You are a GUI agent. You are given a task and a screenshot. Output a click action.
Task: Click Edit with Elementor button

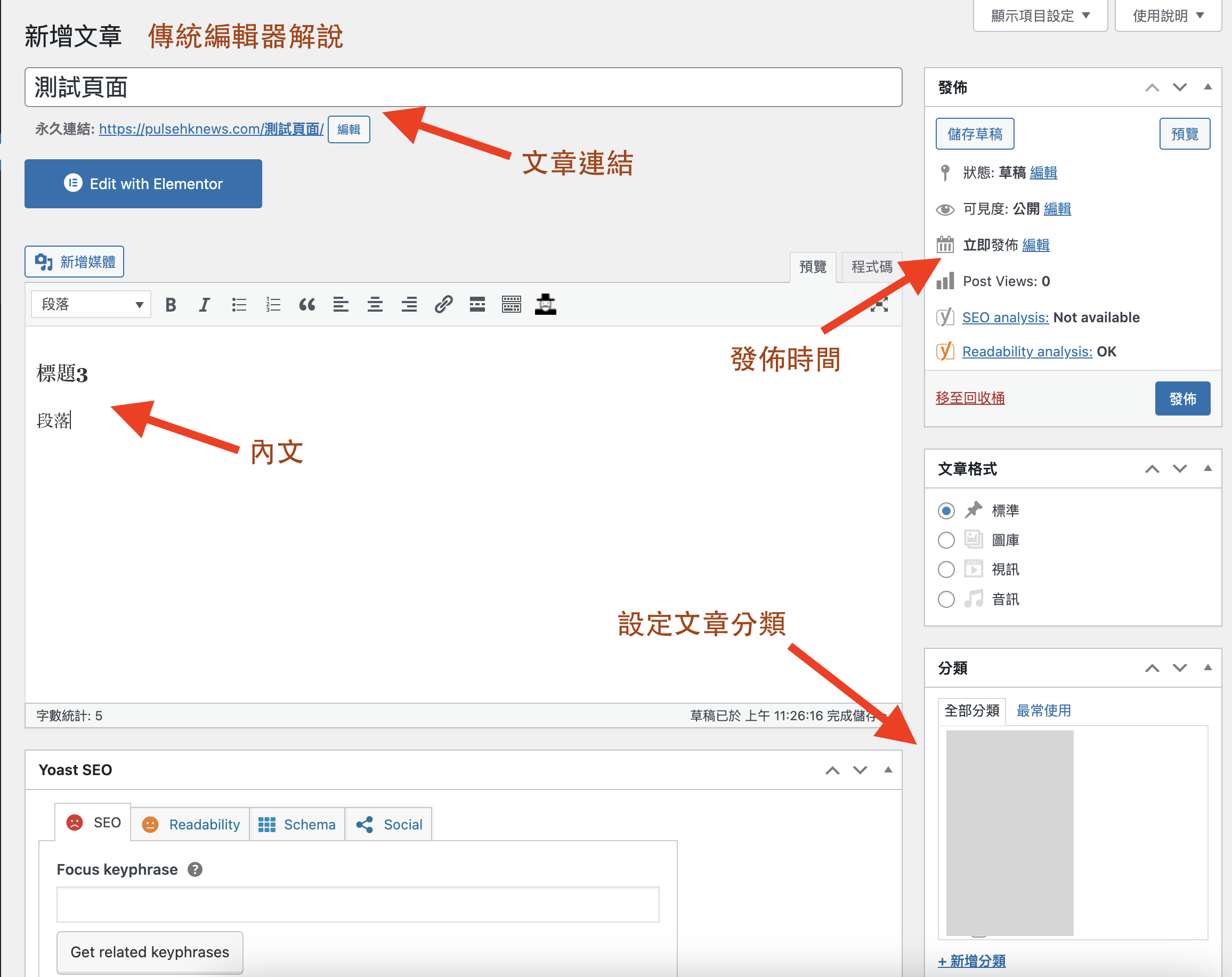tap(143, 183)
